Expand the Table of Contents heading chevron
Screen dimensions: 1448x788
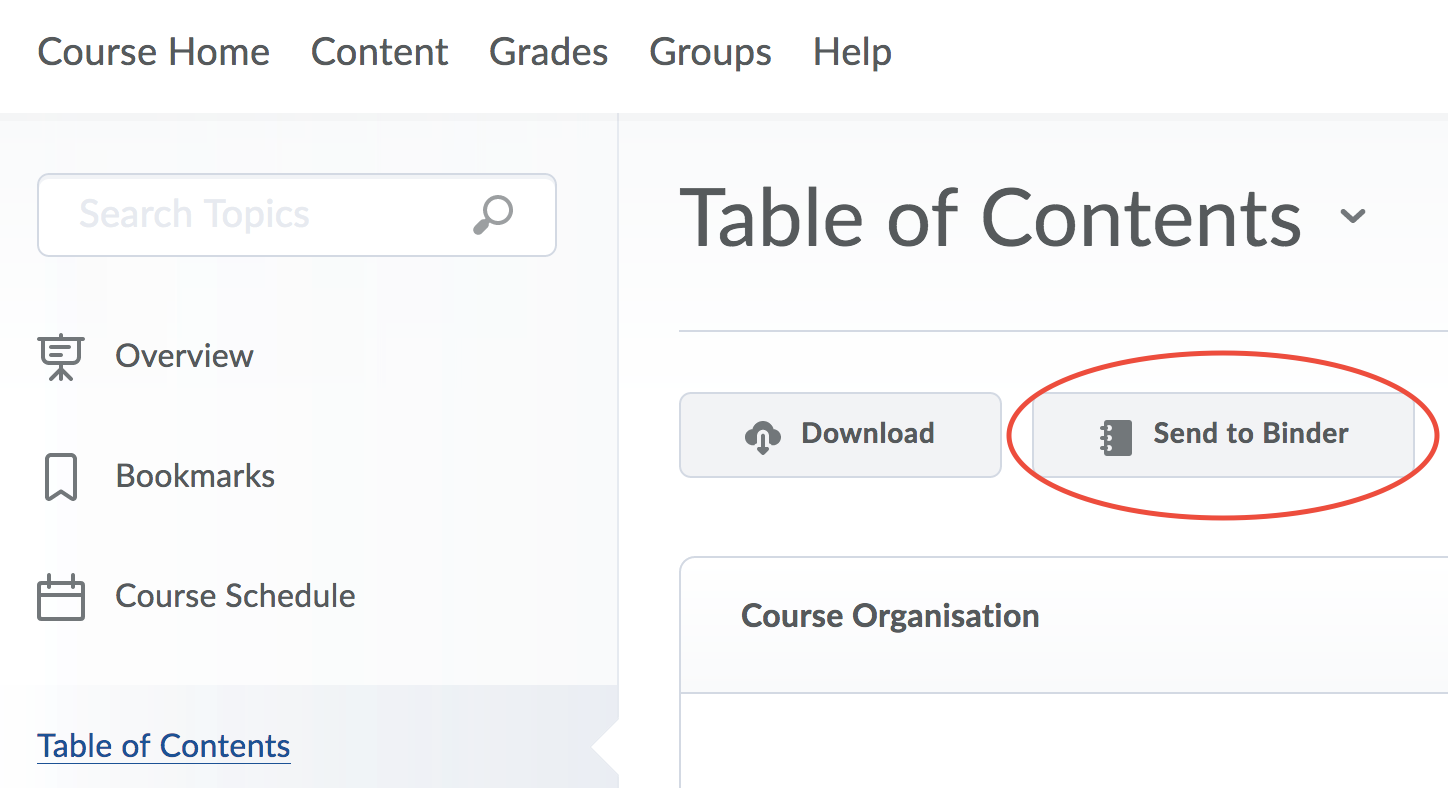coord(1353,216)
